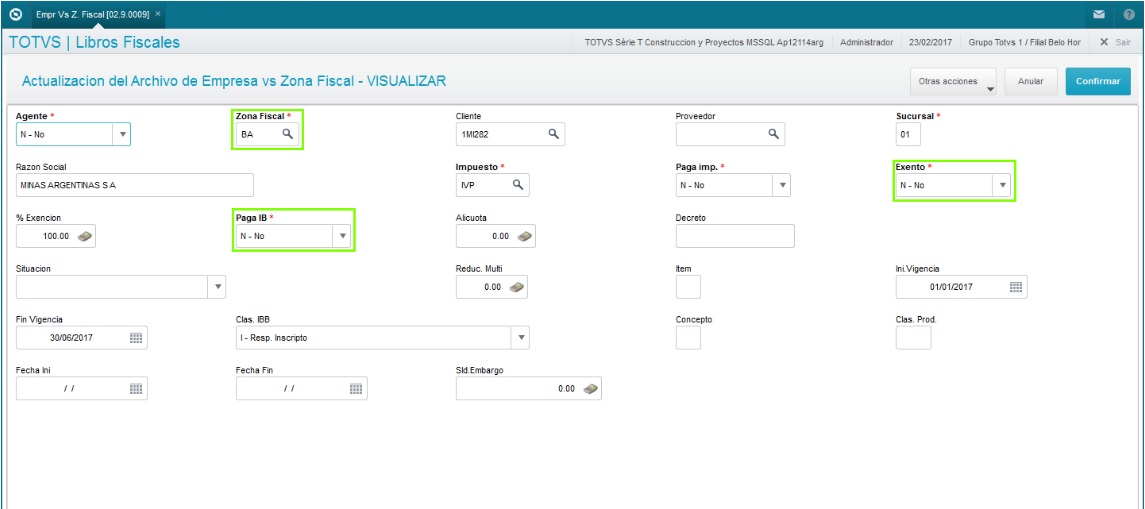
Task: Click the Decreto input field
Action: pos(735,236)
